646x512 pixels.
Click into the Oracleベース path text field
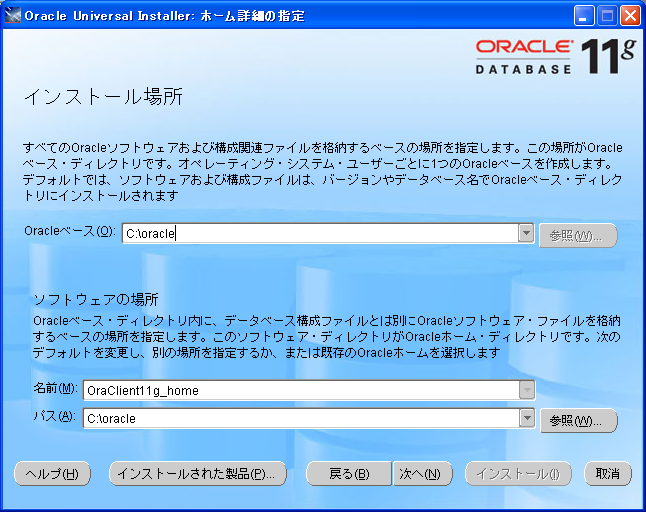[318, 234]
